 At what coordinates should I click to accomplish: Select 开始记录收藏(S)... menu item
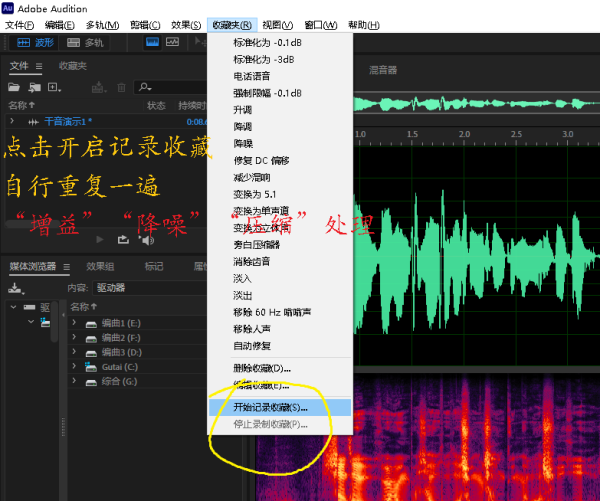pyautogui.click(x=270, y=407)
